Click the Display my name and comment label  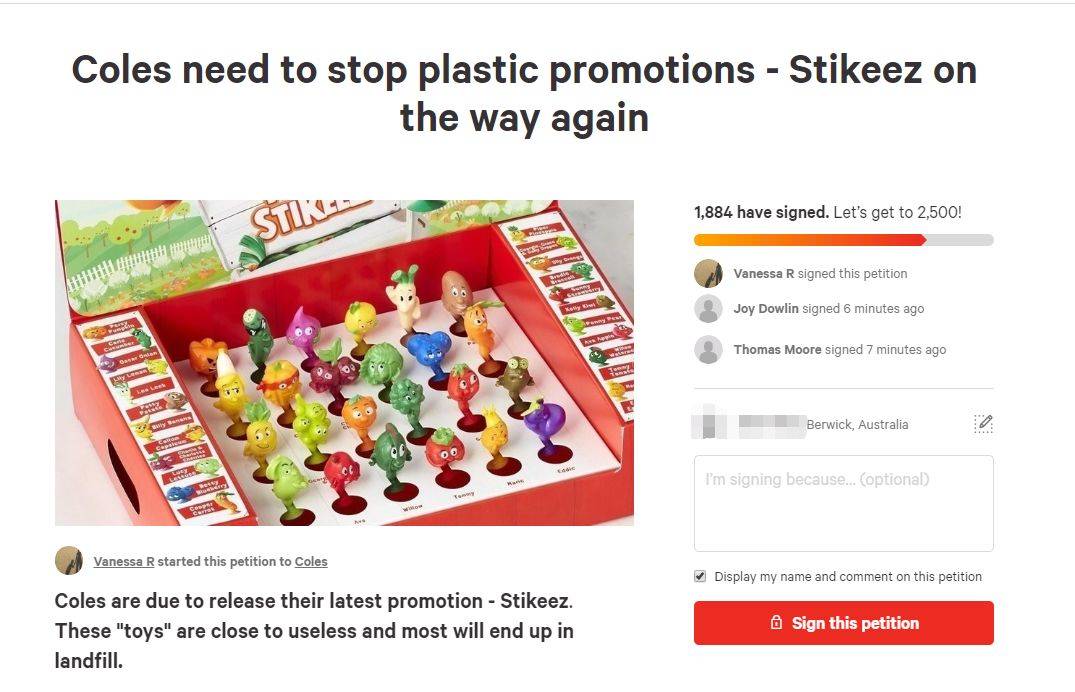(848, 577)
